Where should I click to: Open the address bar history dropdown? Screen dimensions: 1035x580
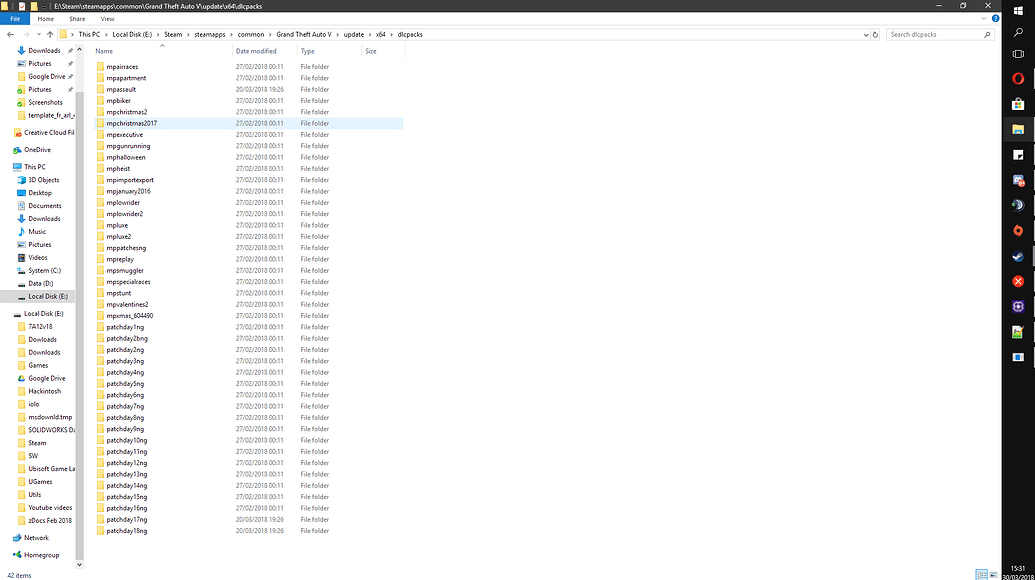pyautogui.click(x=866, y=33)
